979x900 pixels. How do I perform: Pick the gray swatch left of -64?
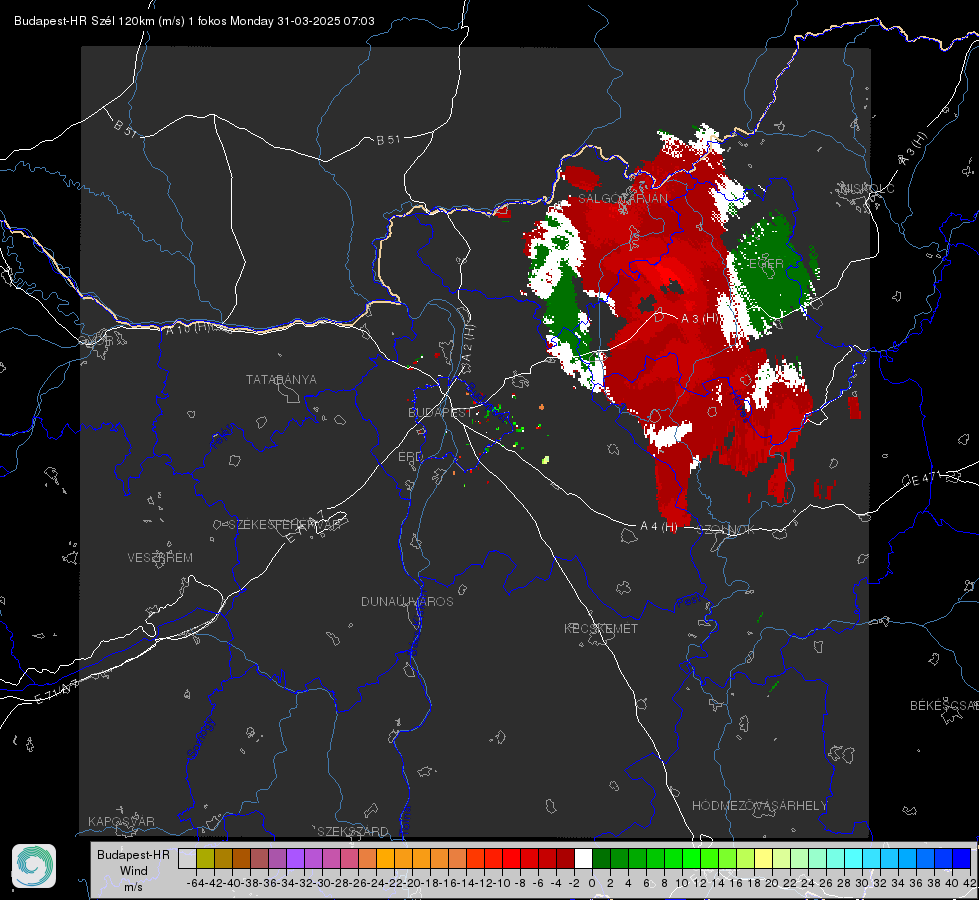pos(187,858)
